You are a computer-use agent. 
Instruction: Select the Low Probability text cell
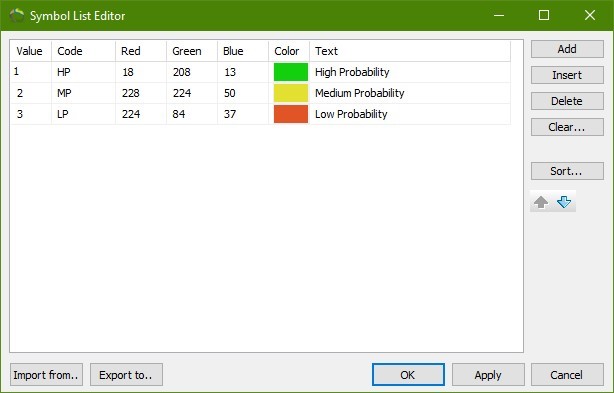(410, 114)
